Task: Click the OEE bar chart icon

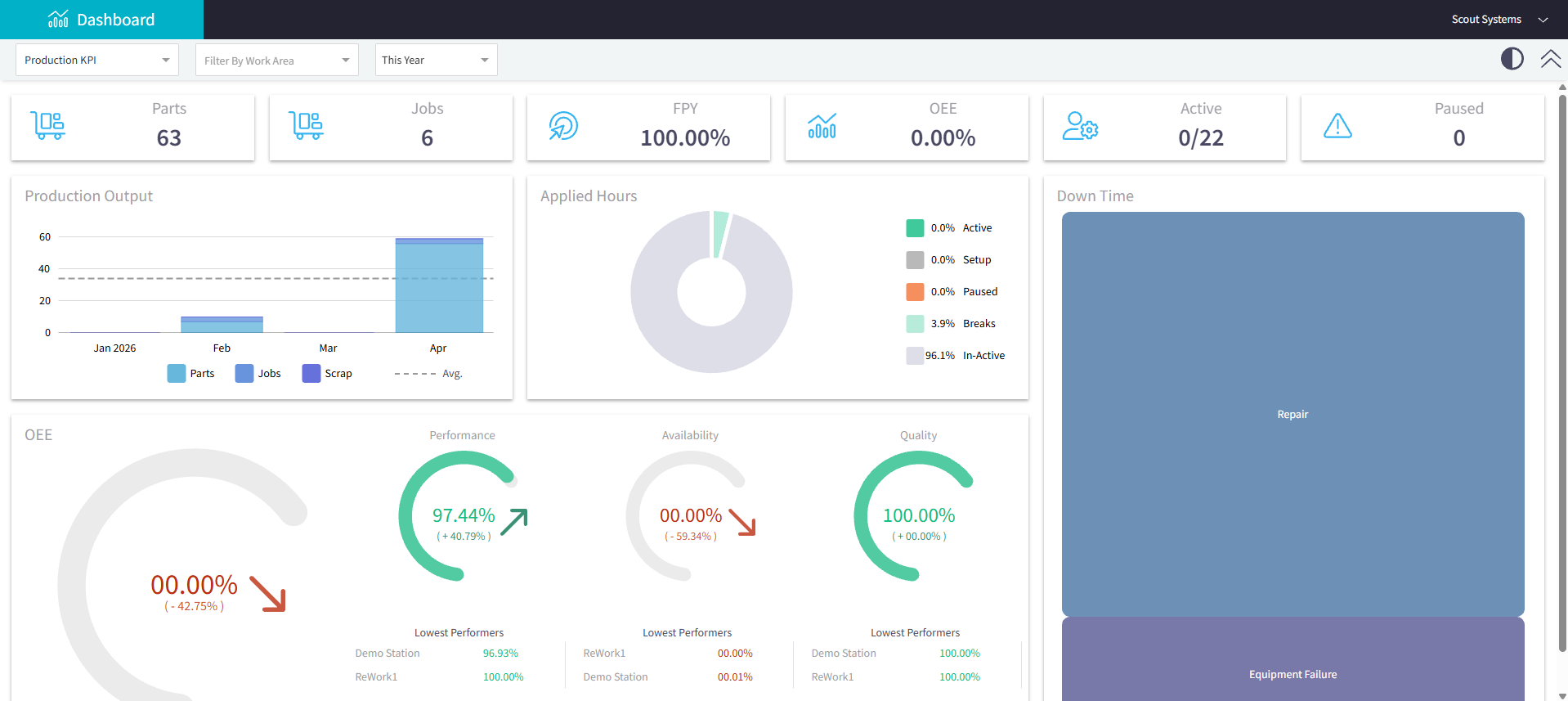Action: coord(822,125)
